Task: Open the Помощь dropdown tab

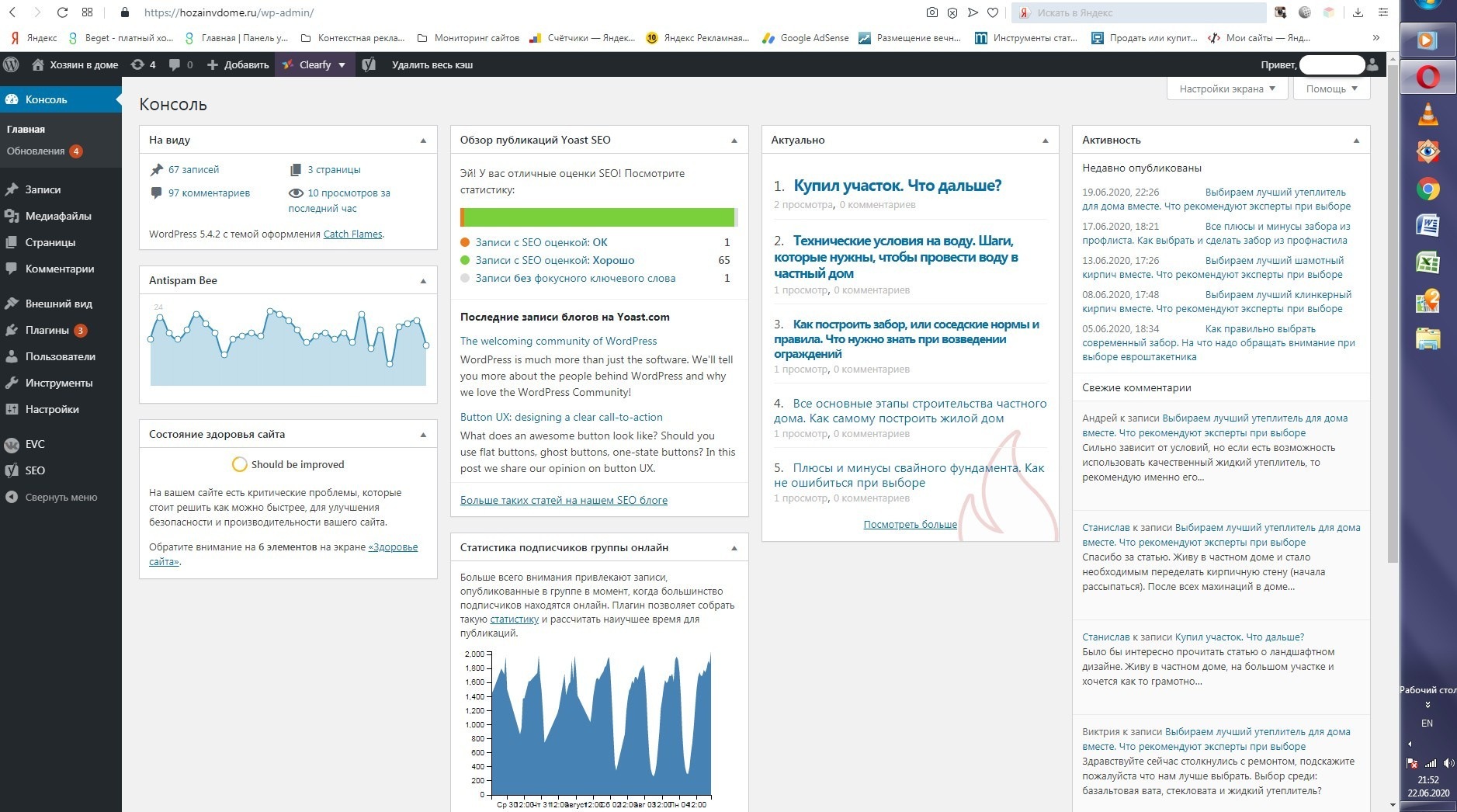Action: 1331,89
